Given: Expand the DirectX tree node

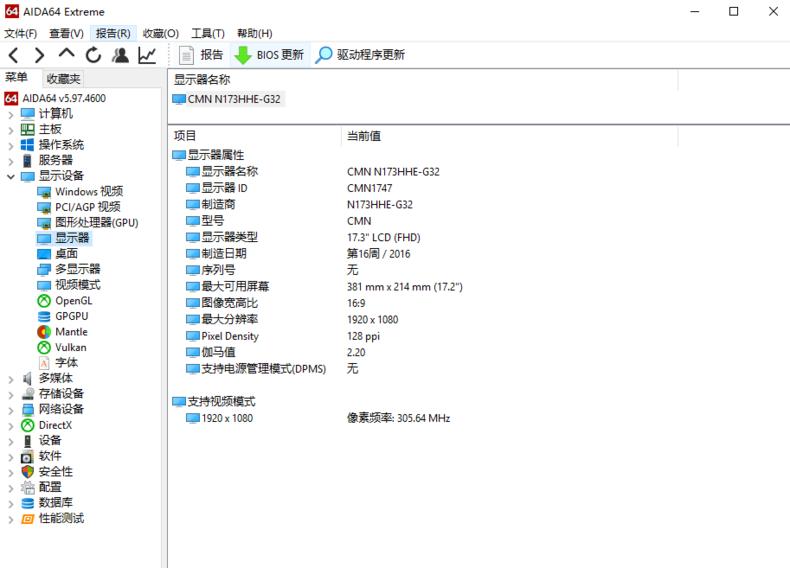Looking at the screenshot, I should [x=11, y=426].
